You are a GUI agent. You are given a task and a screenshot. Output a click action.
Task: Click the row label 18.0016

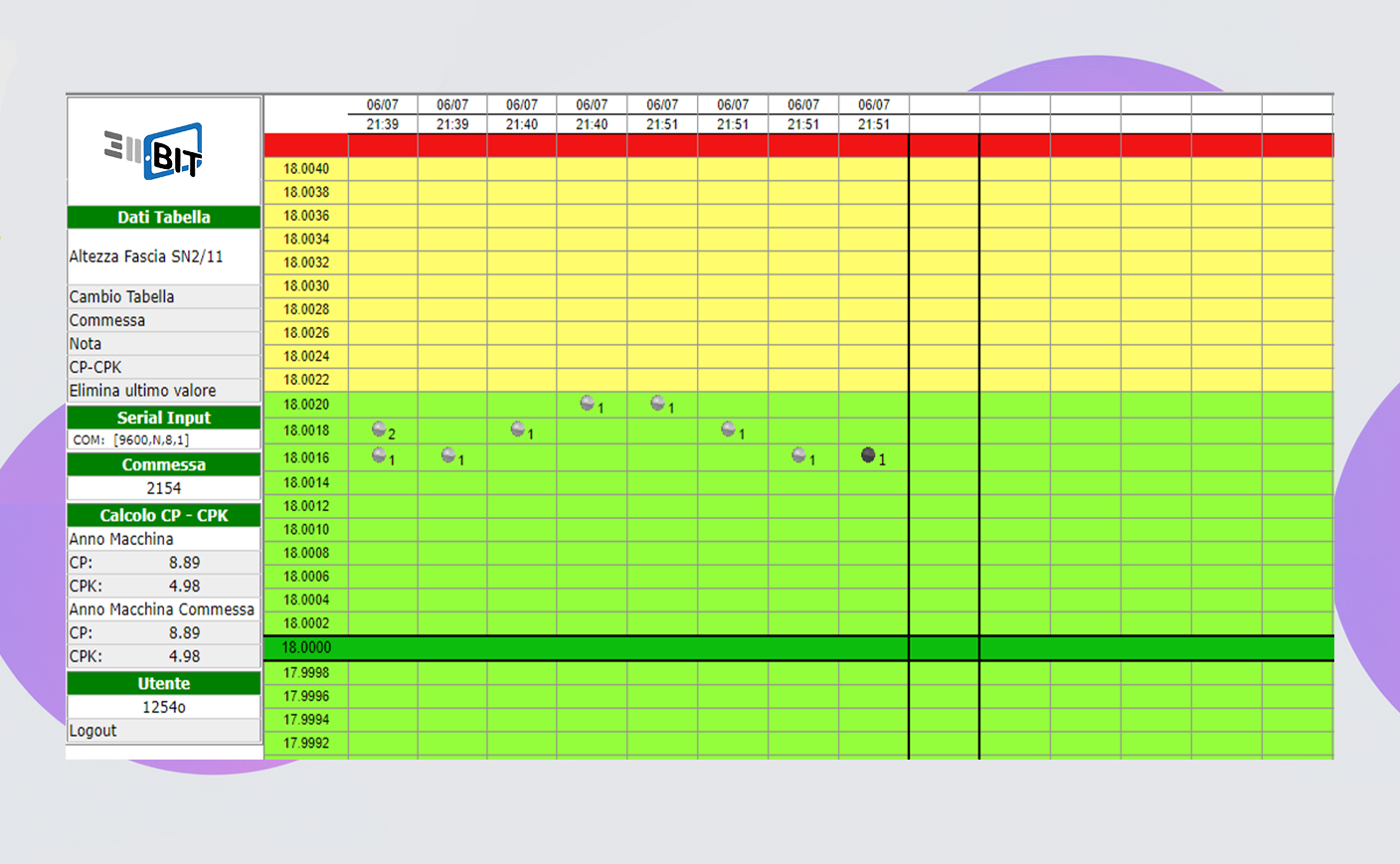pos(306,457)
